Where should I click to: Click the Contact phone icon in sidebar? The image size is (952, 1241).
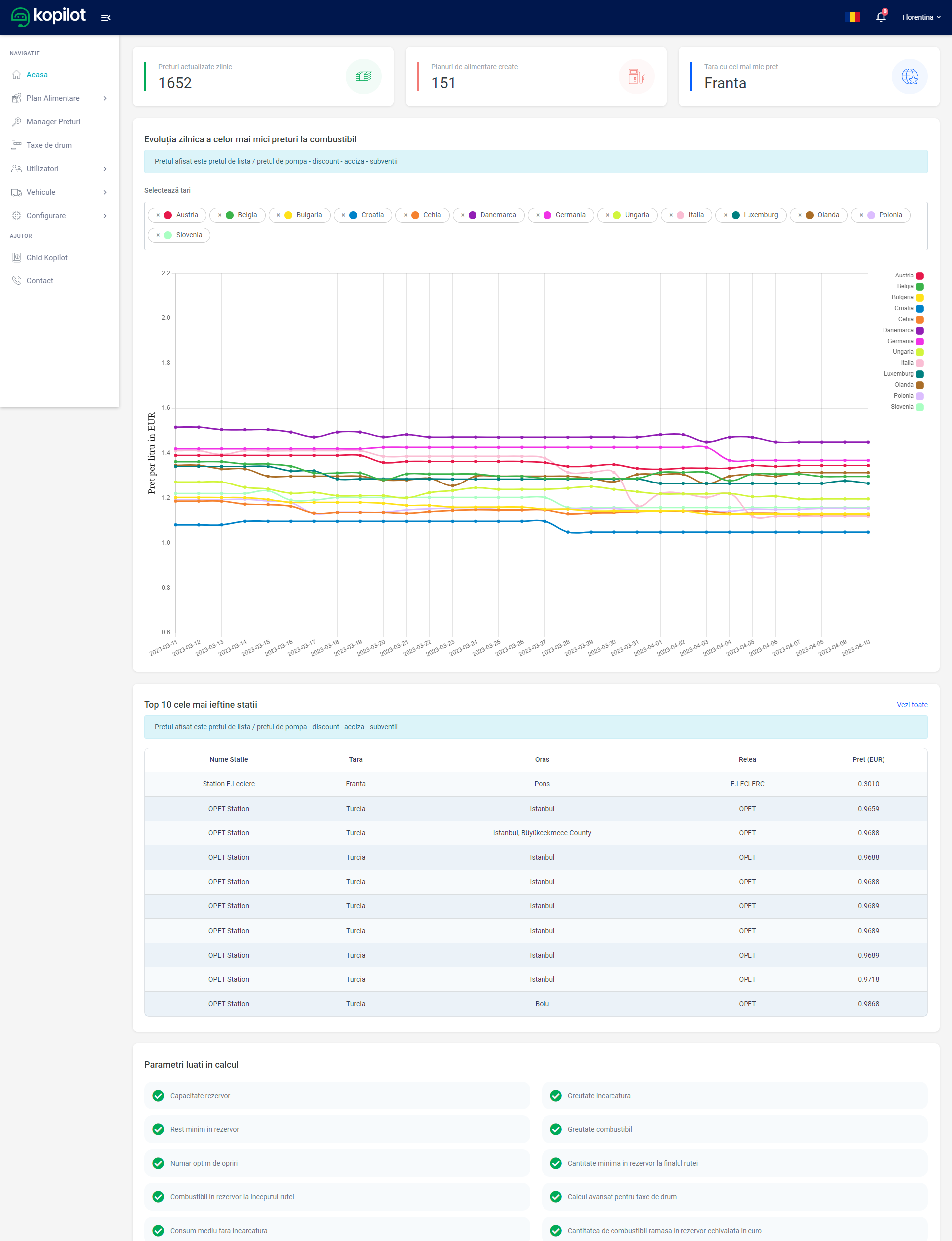(x=17, y=281)
